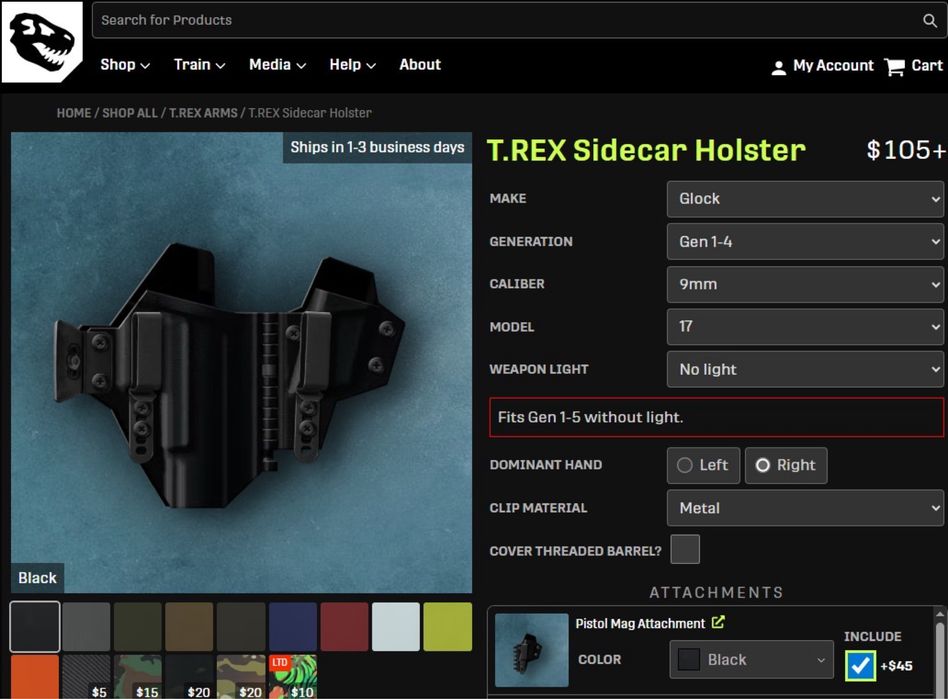Open the attachment COLOR dropdown showing Black
The height and width of the screenshot is (699, 948).
pyautogui.click(x=752, y=659)
